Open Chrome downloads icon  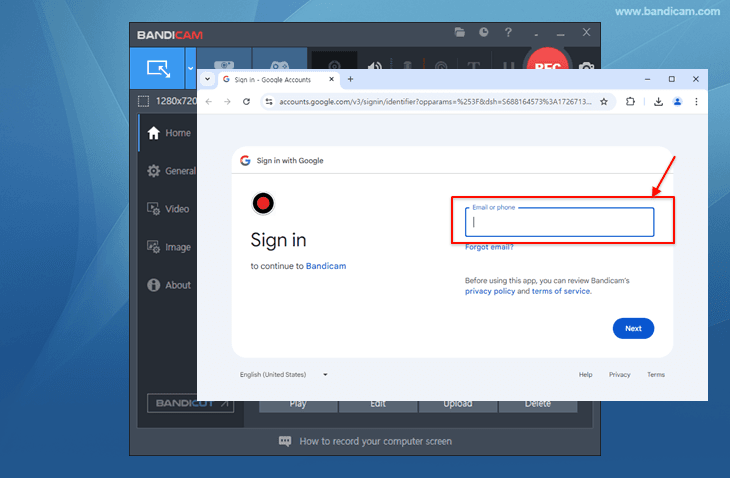click(x=658, y=101)
